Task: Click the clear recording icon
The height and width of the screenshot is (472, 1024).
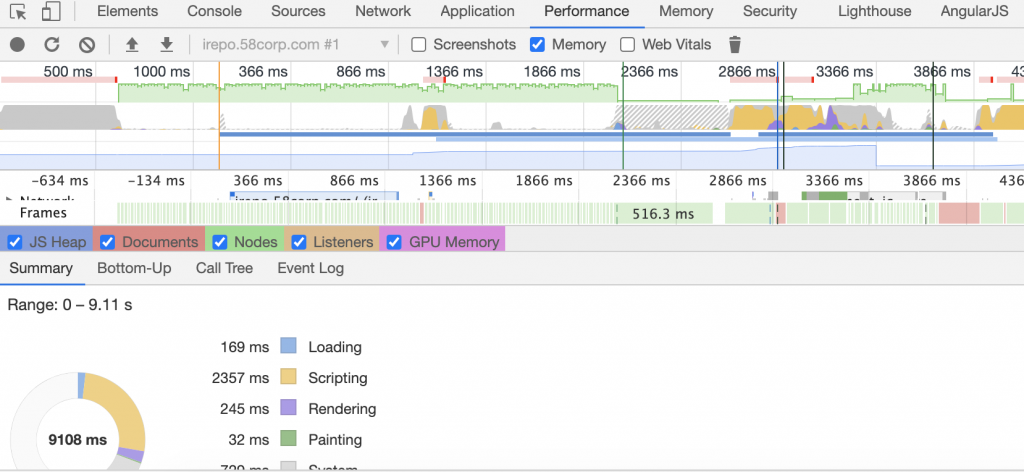Action: (x=87, y=45)
